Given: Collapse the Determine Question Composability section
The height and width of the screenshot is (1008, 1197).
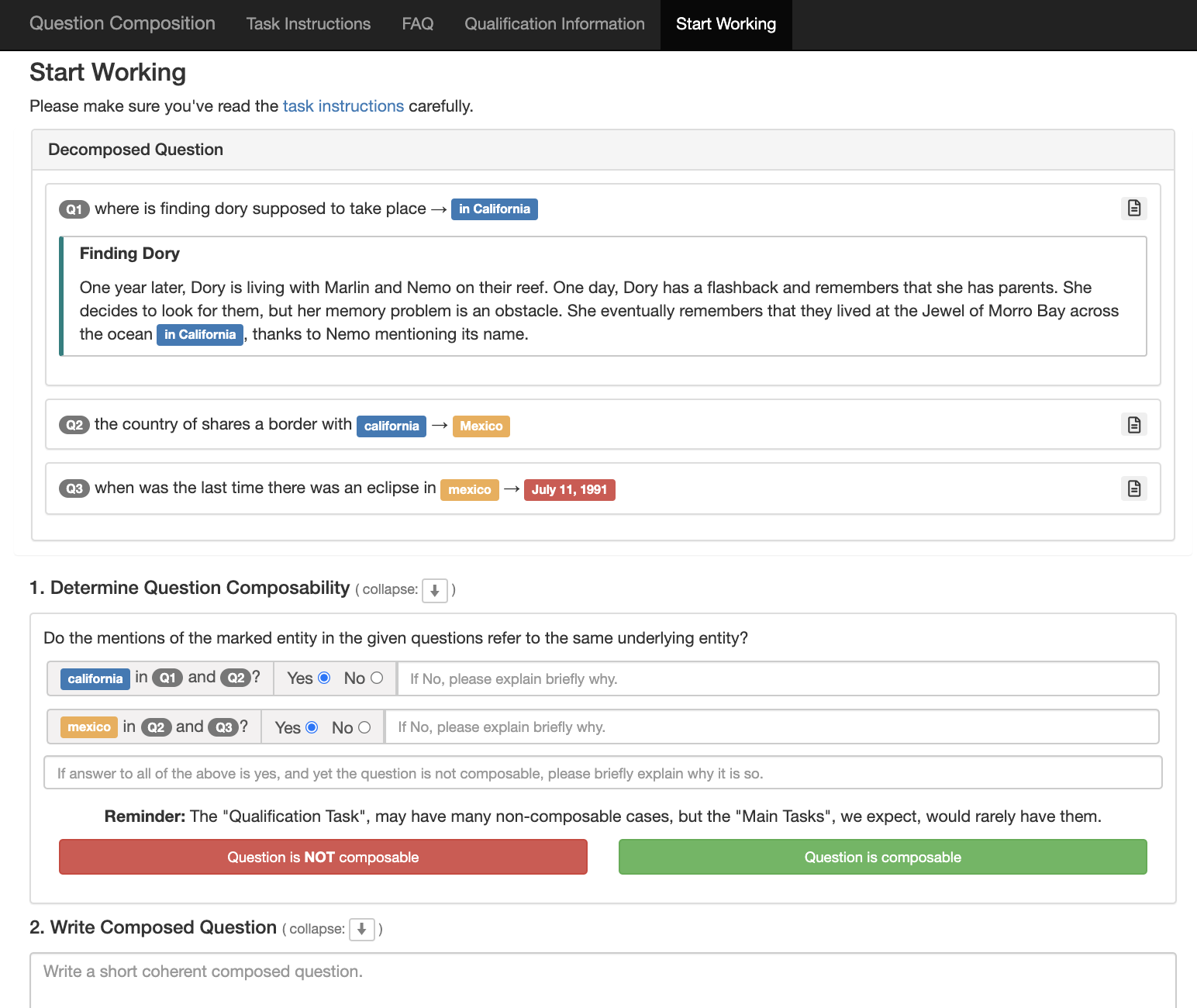Looking at the screenshot, I should click(x=434, y=590).
